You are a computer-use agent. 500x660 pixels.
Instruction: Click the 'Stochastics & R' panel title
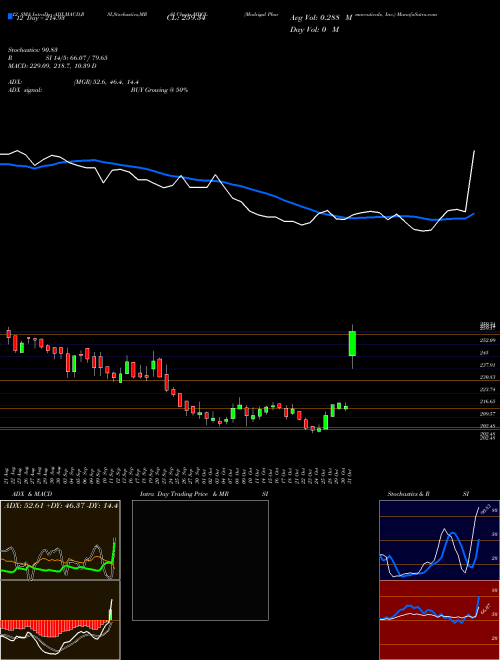[x=409, y=494]
